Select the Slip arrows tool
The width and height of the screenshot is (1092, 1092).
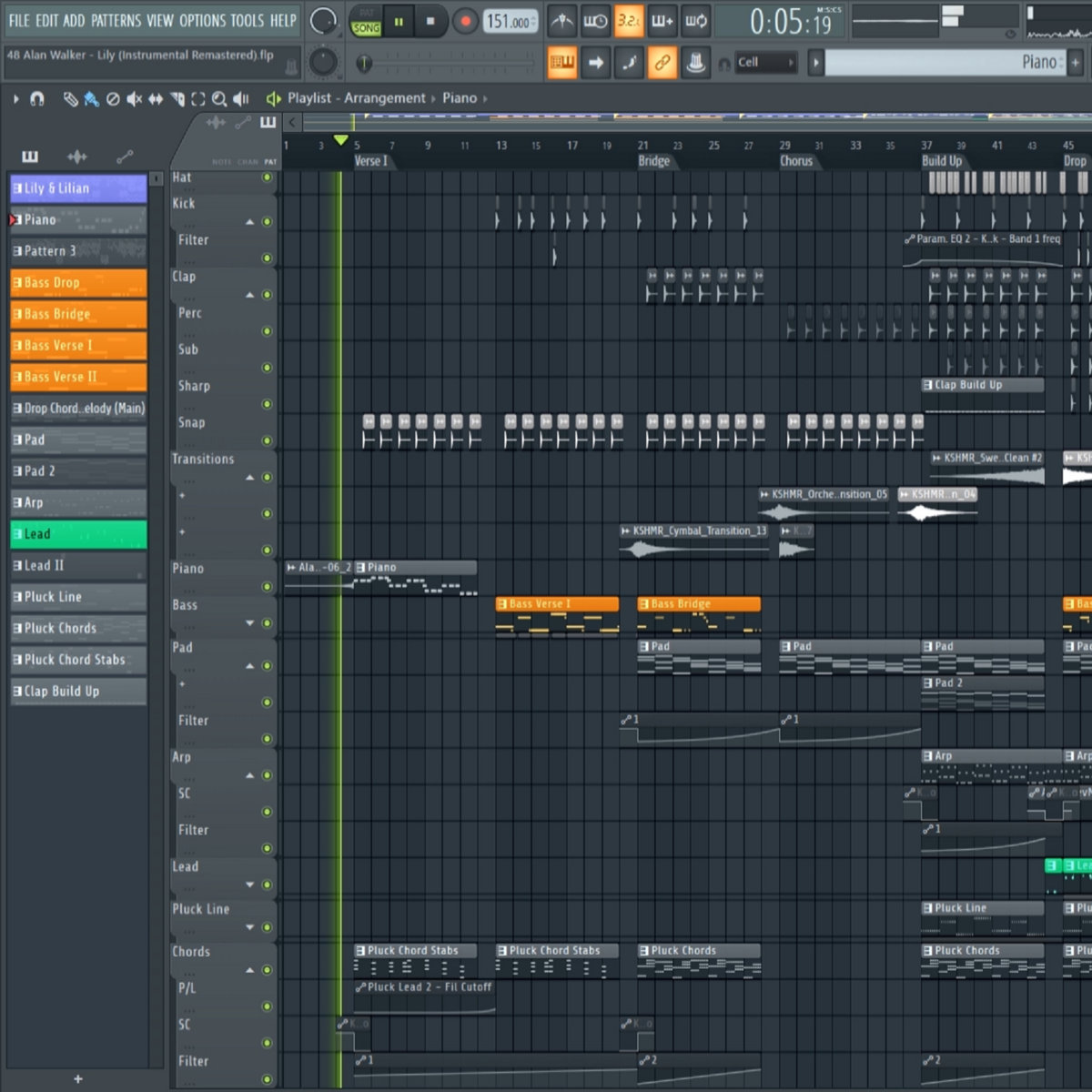[156, 99]
